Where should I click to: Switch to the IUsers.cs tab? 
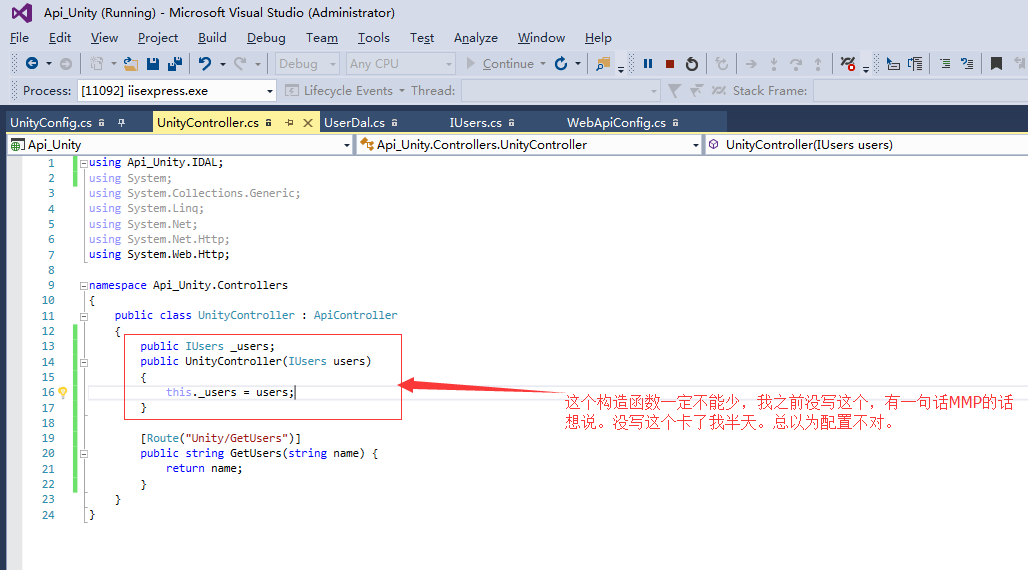(475, 123)
